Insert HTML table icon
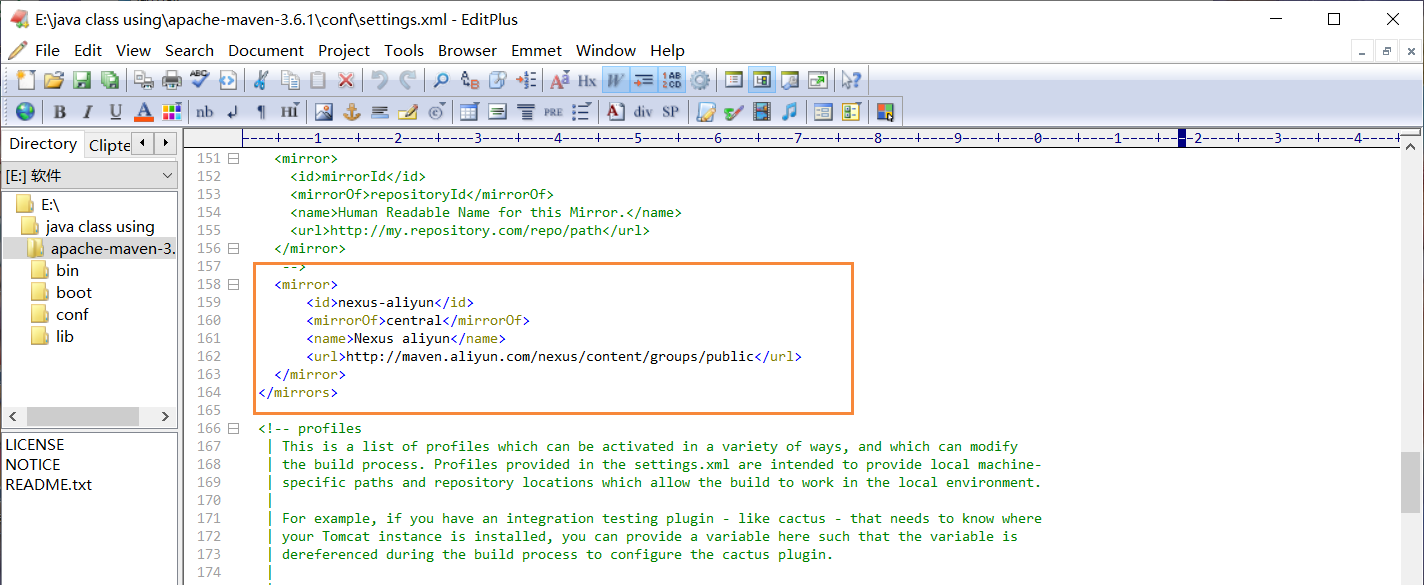 [x=469, y=111]
